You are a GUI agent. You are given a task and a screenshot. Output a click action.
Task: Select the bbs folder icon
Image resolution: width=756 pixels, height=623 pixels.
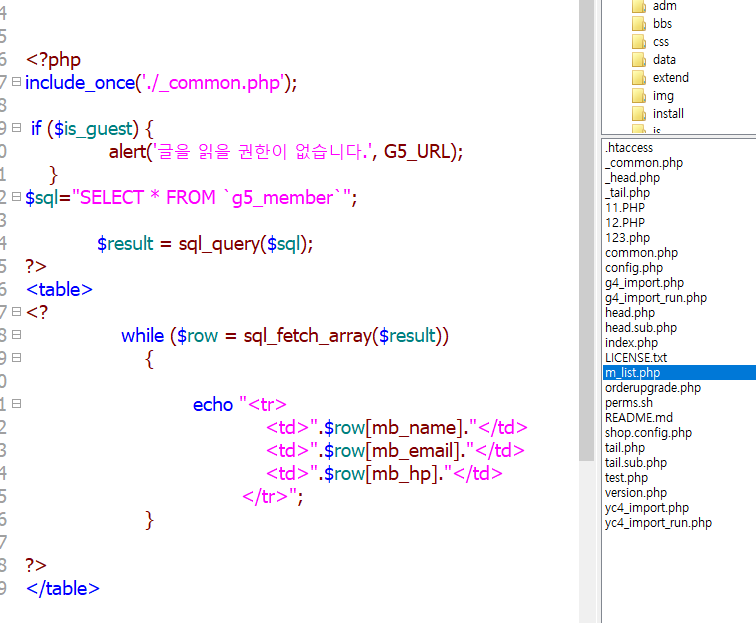pos(640,24)
